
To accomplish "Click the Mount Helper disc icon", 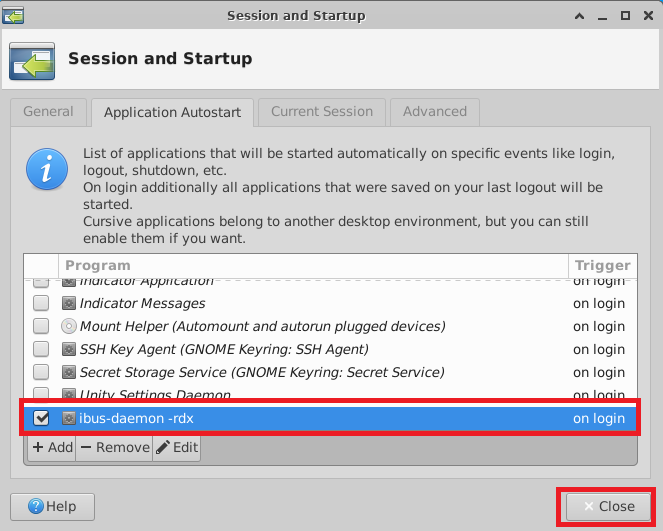I will pos(69,326).
